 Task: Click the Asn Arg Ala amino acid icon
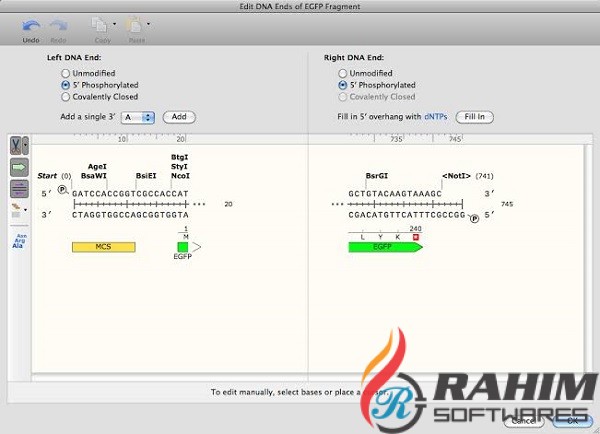[19, 241]
